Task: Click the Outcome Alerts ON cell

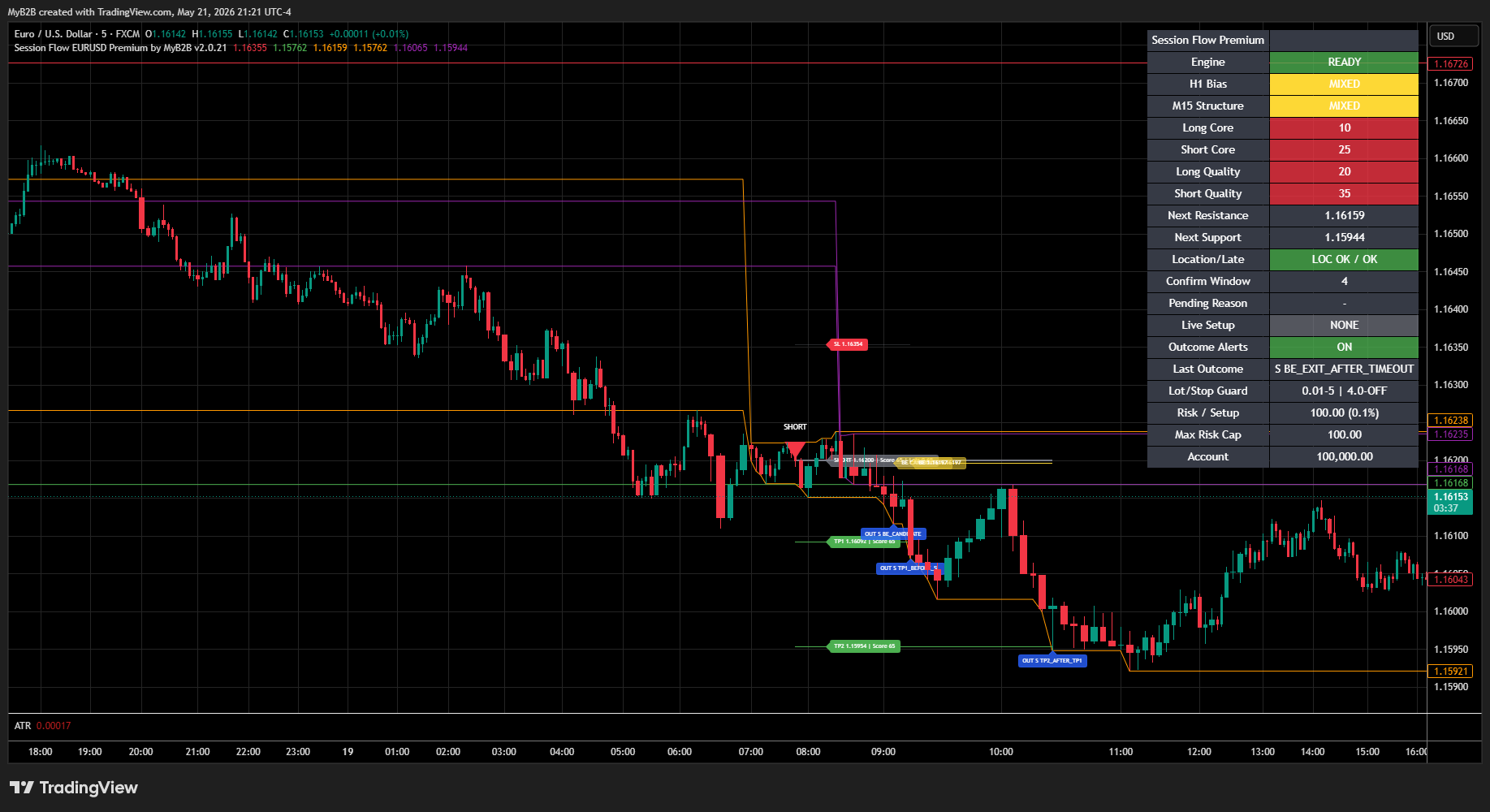Action: 1344,347
